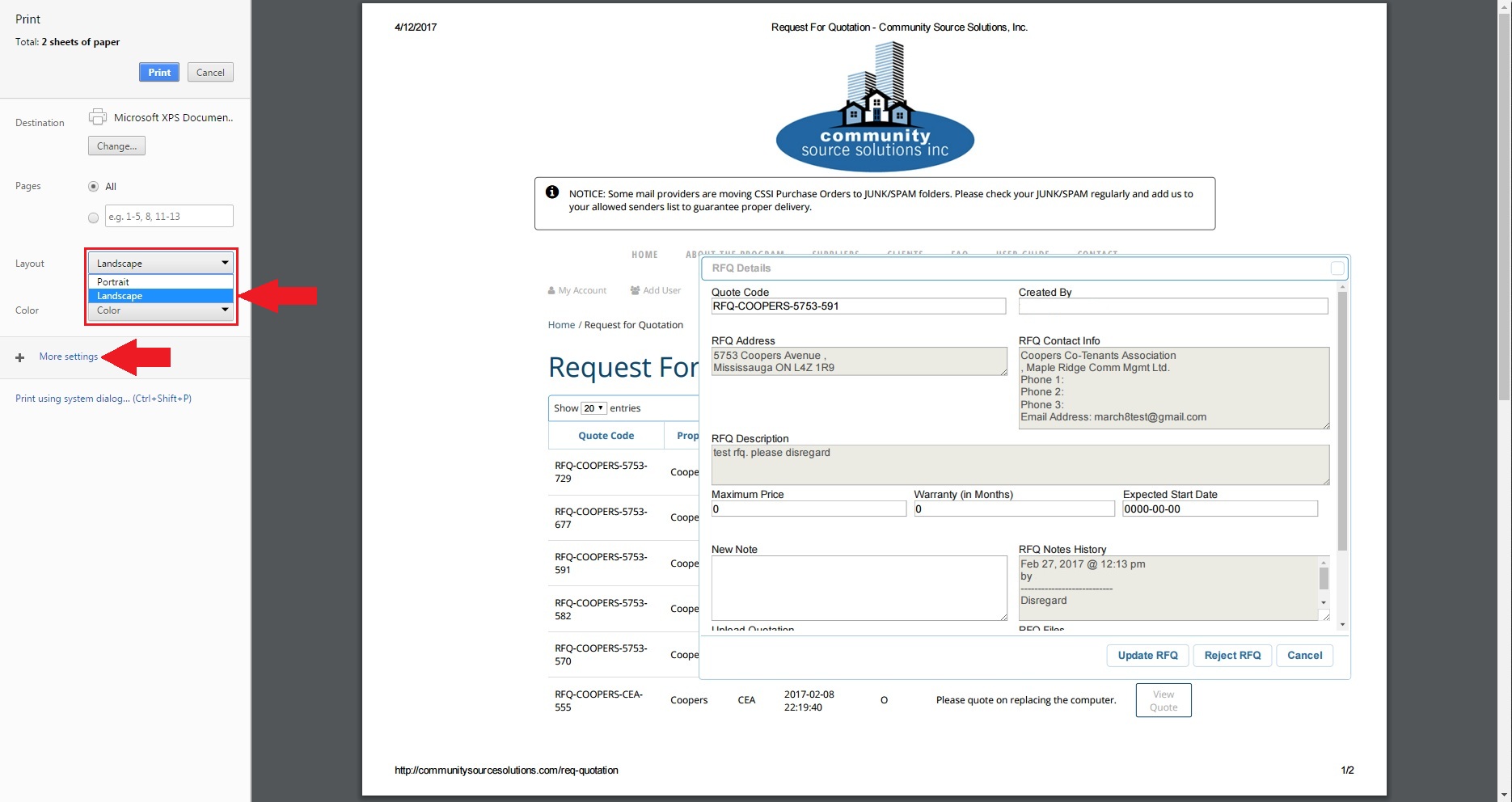Click the Community Source Solutions logo
1512x802 pixels.
coord(875,108)
